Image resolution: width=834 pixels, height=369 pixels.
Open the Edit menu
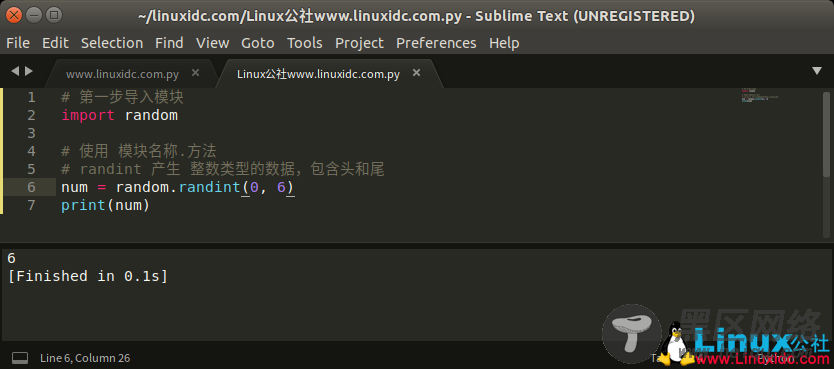click(x=55, y=43)
